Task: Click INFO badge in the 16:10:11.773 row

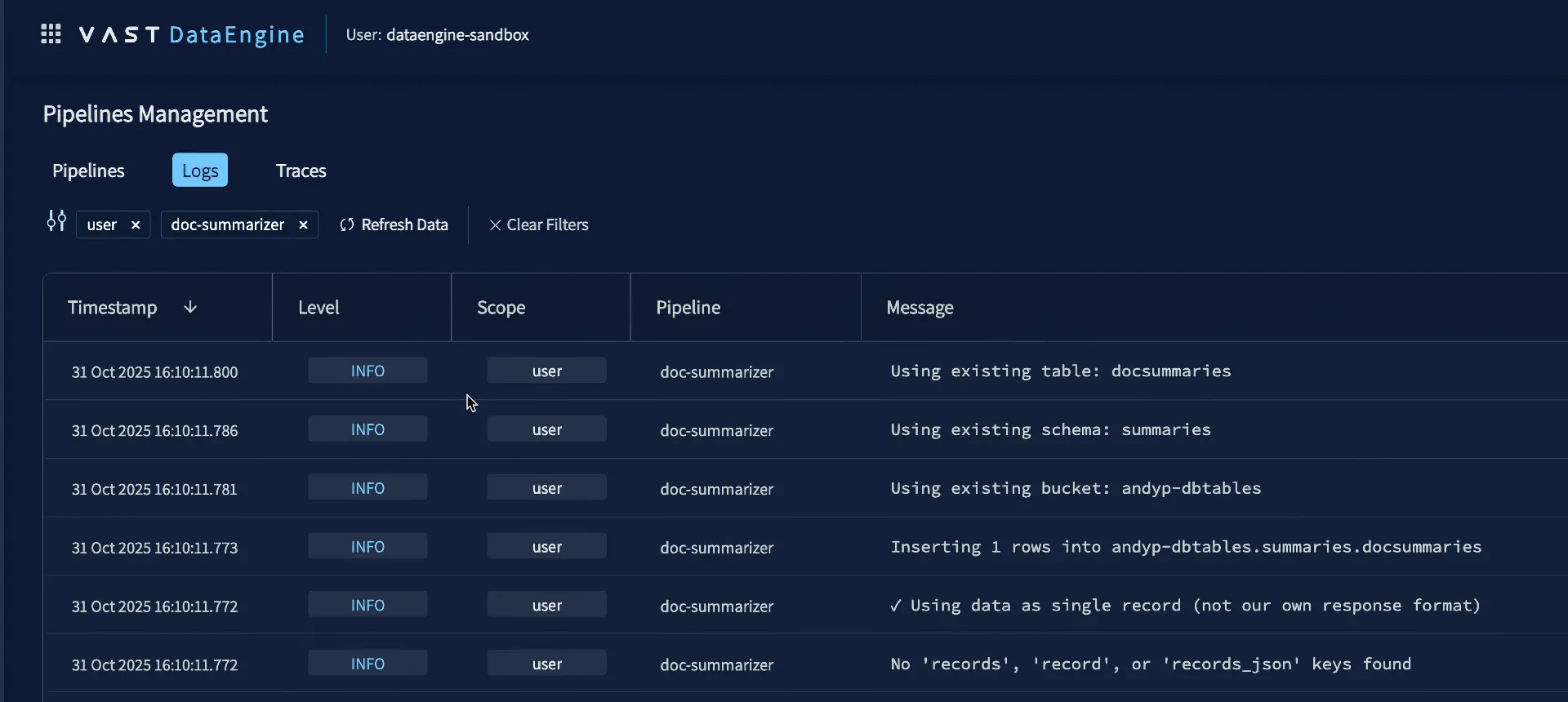Action: (367, 546)
